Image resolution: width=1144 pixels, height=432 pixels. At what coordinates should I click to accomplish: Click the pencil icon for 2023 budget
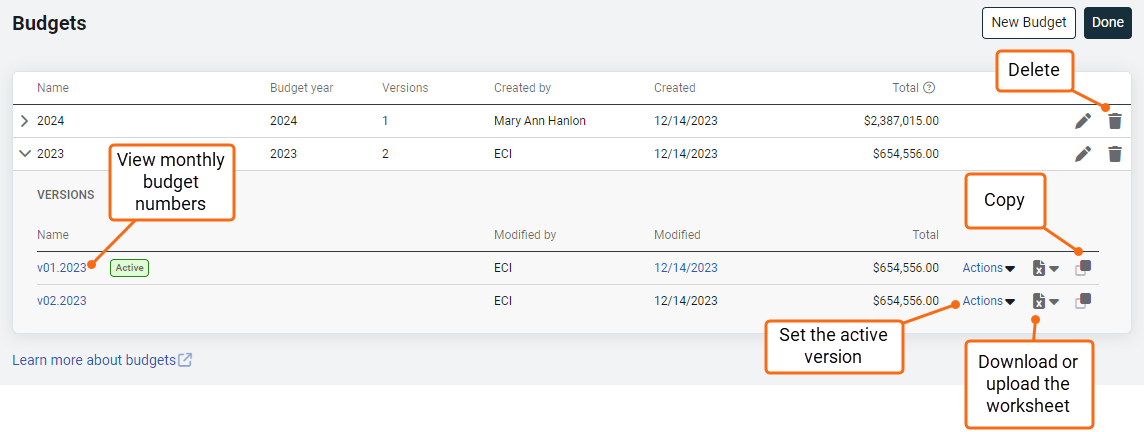point(1083,154)
